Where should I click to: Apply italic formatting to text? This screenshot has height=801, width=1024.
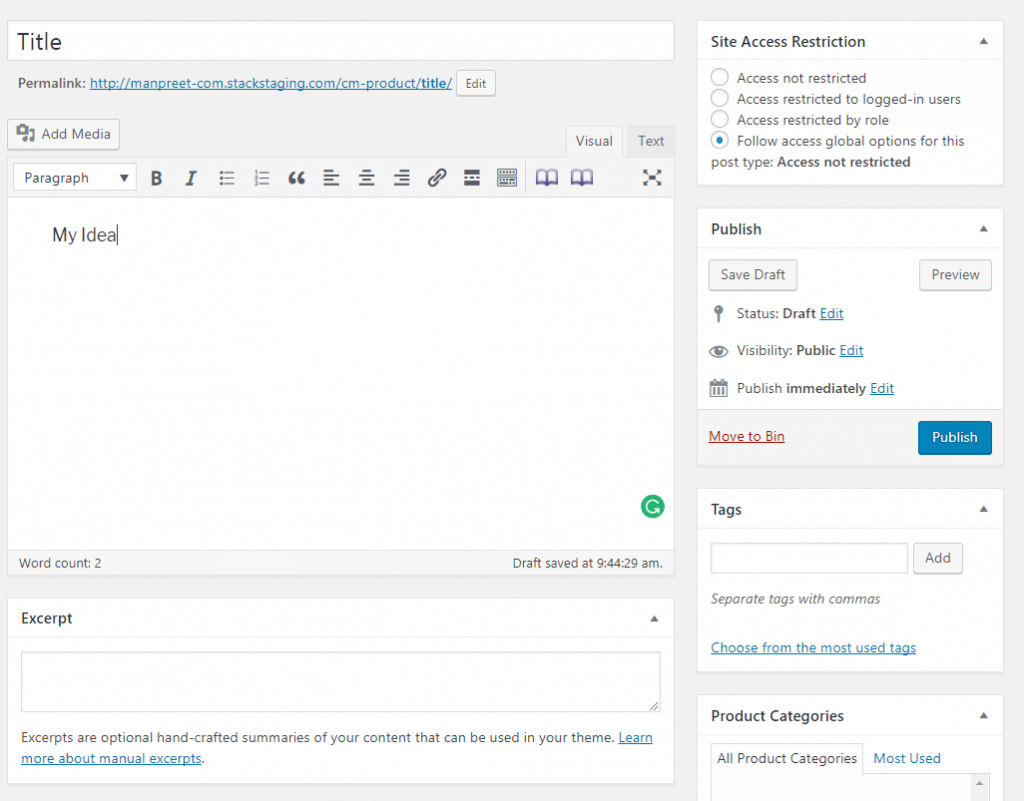coord(191,178)
